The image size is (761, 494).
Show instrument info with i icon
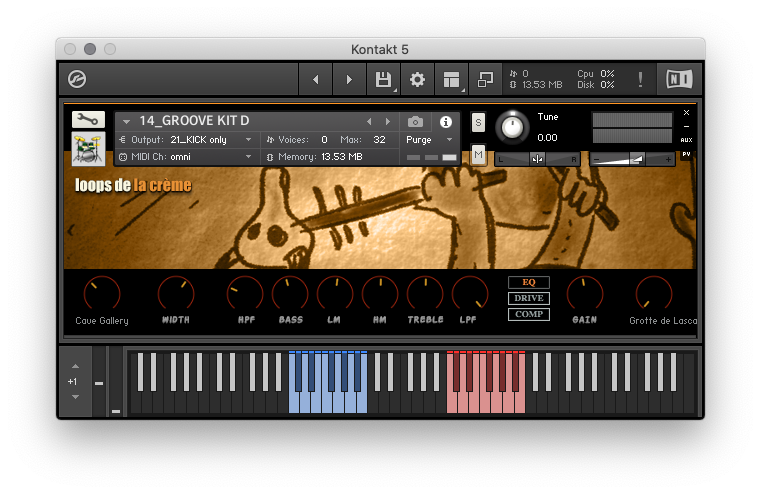[x=446, y=122]
